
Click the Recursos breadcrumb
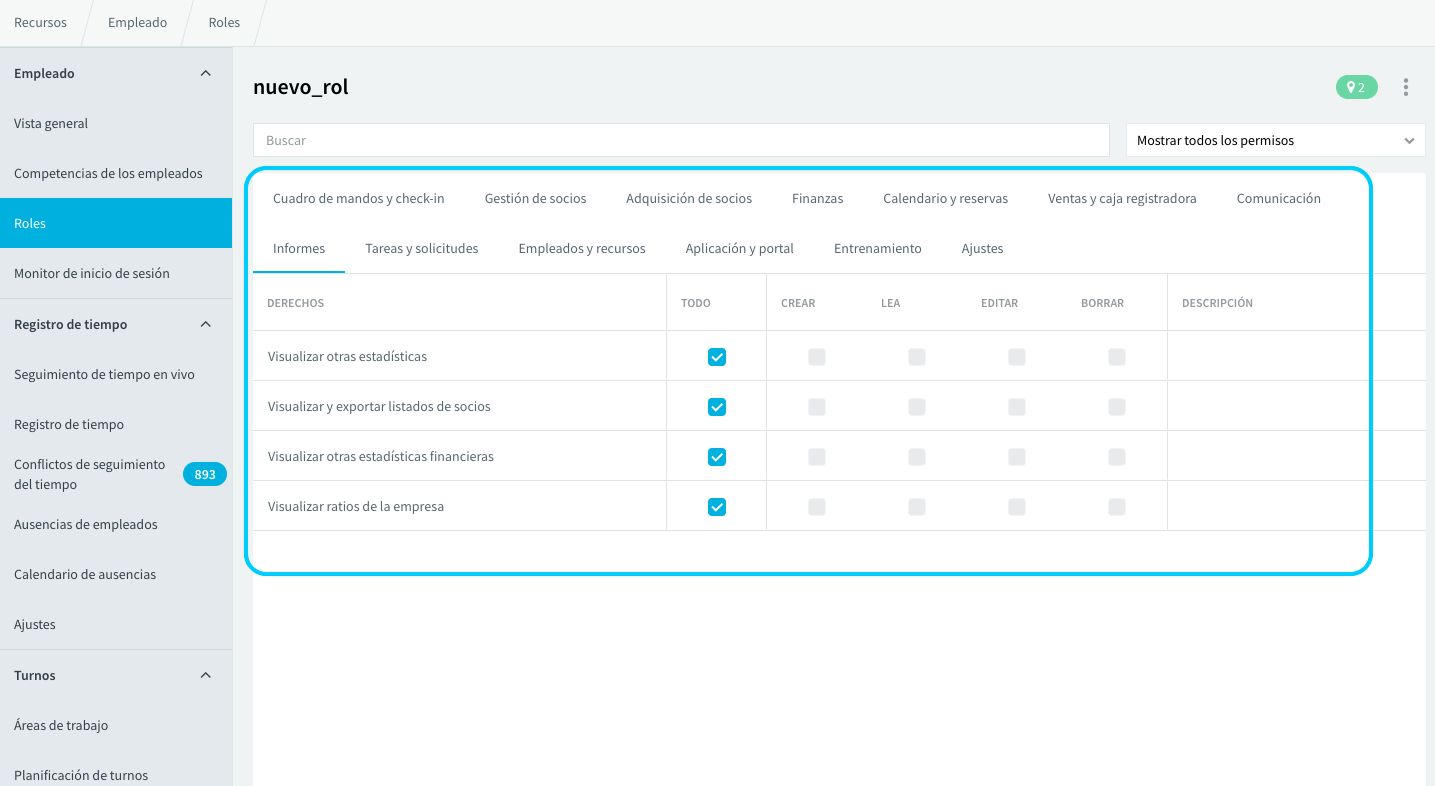pyautogui.click(x=40, y=23)
